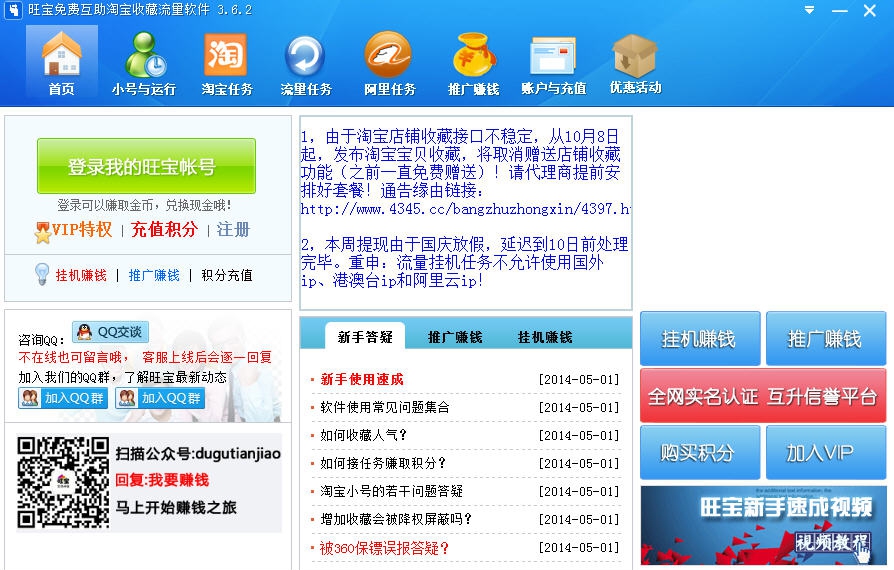Switch to the 挂机赚钱 tab
Image resolution: width=894 pixels, height=570 pixels.
545,337
